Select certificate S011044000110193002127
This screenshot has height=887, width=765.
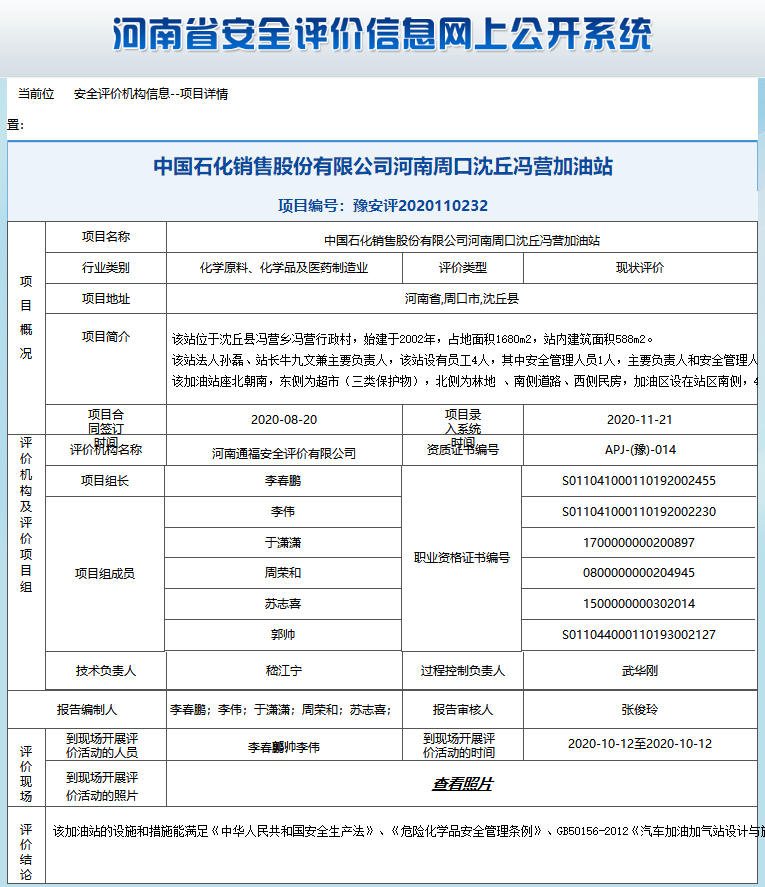(x=639, y=635)
